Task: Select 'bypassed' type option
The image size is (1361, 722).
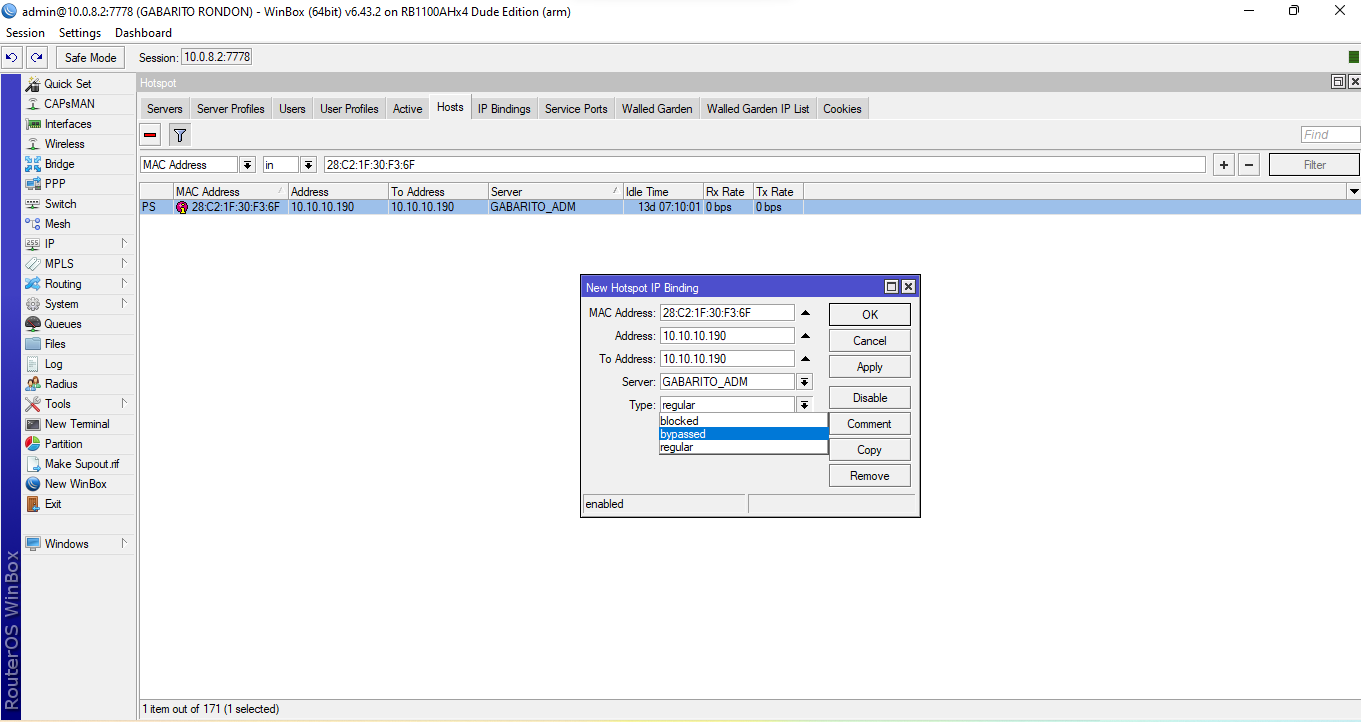Action: (743, 434)
